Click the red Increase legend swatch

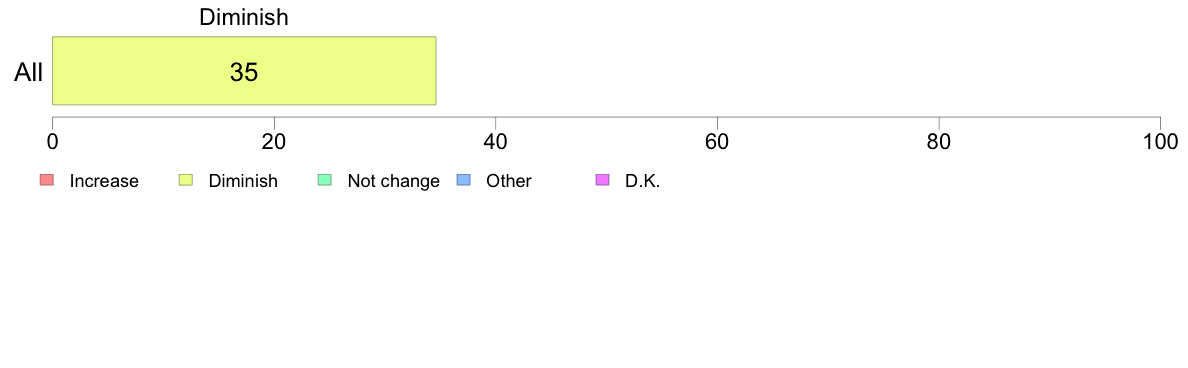[x=46, y=180]
